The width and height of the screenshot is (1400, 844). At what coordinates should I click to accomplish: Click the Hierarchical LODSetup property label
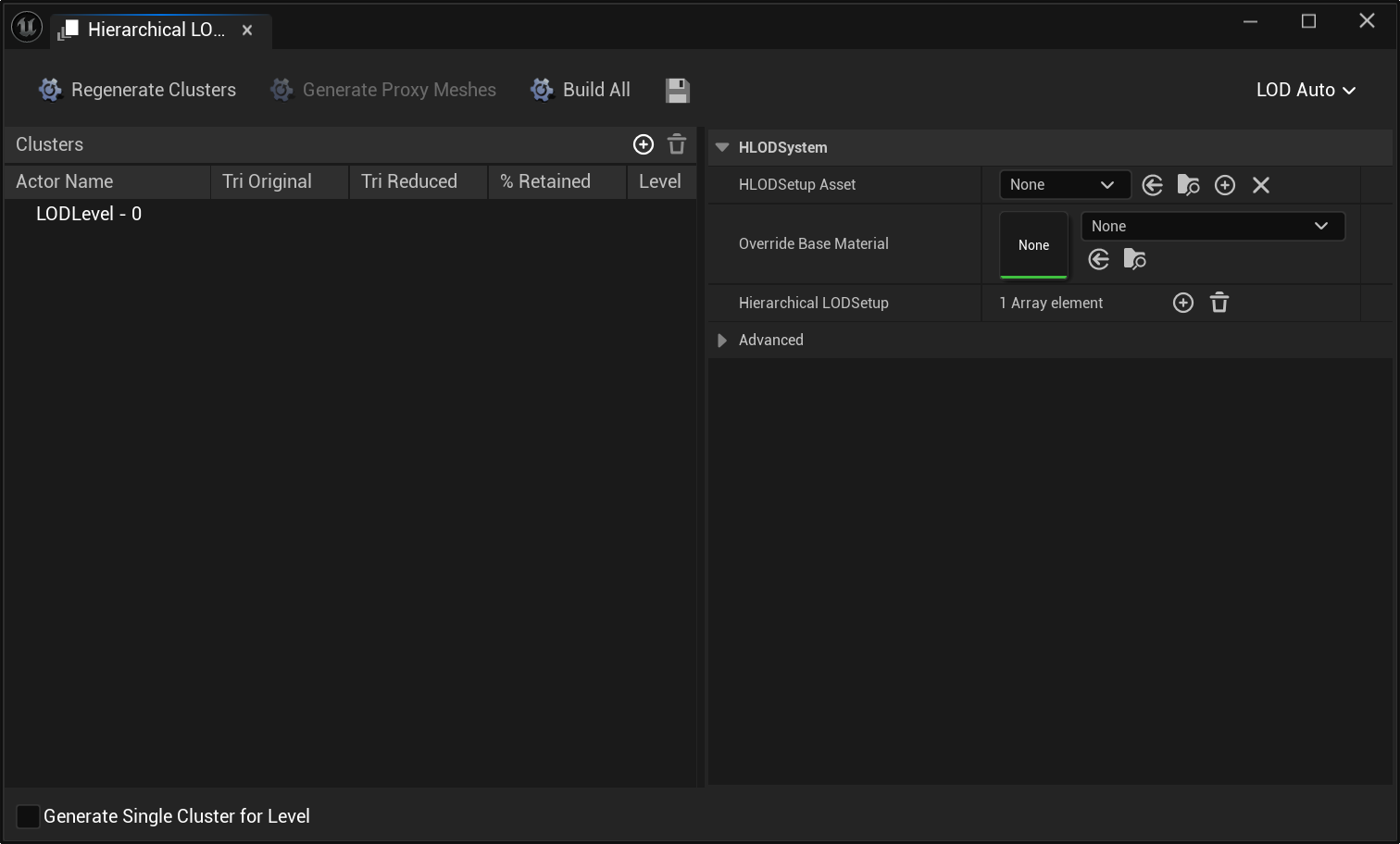coord(813,303)
